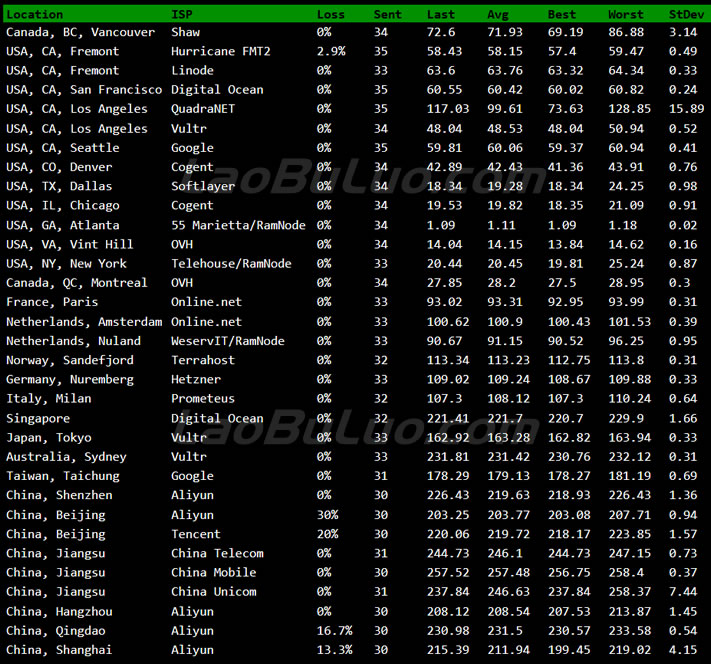
Task: Click the 2.9% loss value
Action: click(331, 51)
